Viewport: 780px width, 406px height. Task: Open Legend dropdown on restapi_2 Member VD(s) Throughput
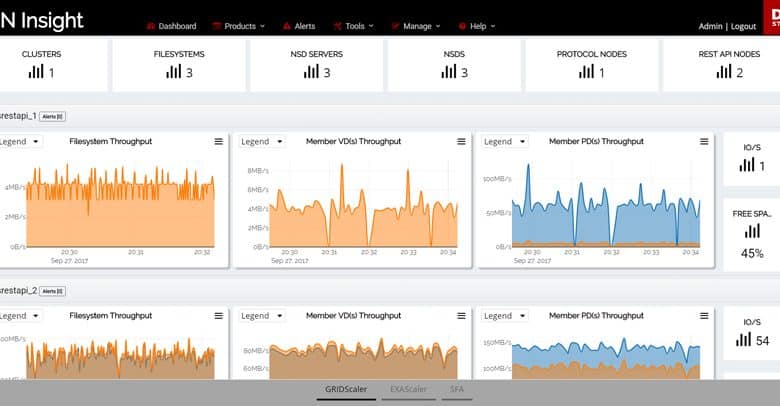(x=262, y=315)
